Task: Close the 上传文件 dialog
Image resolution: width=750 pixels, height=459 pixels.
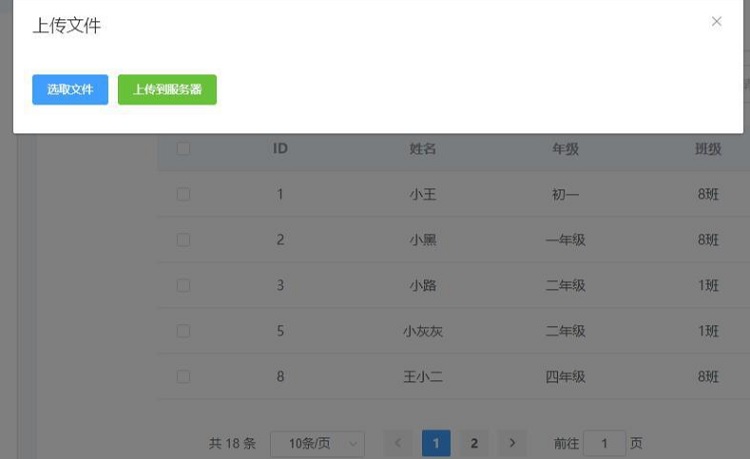Action: (716, 22)
